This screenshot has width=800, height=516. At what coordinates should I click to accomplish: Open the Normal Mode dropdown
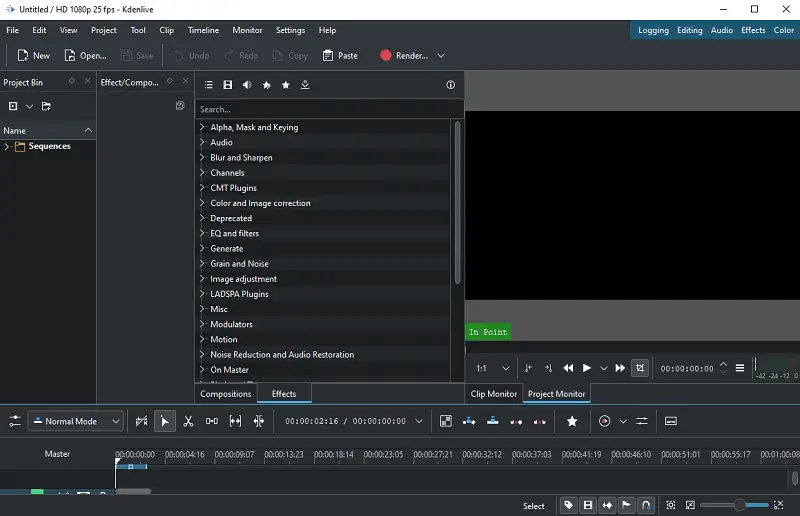point(76,421)
